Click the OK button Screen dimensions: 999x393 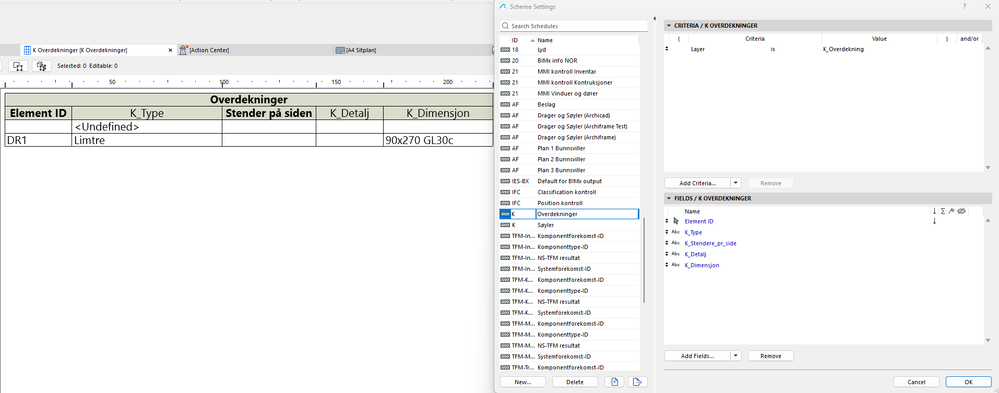tap(968, 382)
